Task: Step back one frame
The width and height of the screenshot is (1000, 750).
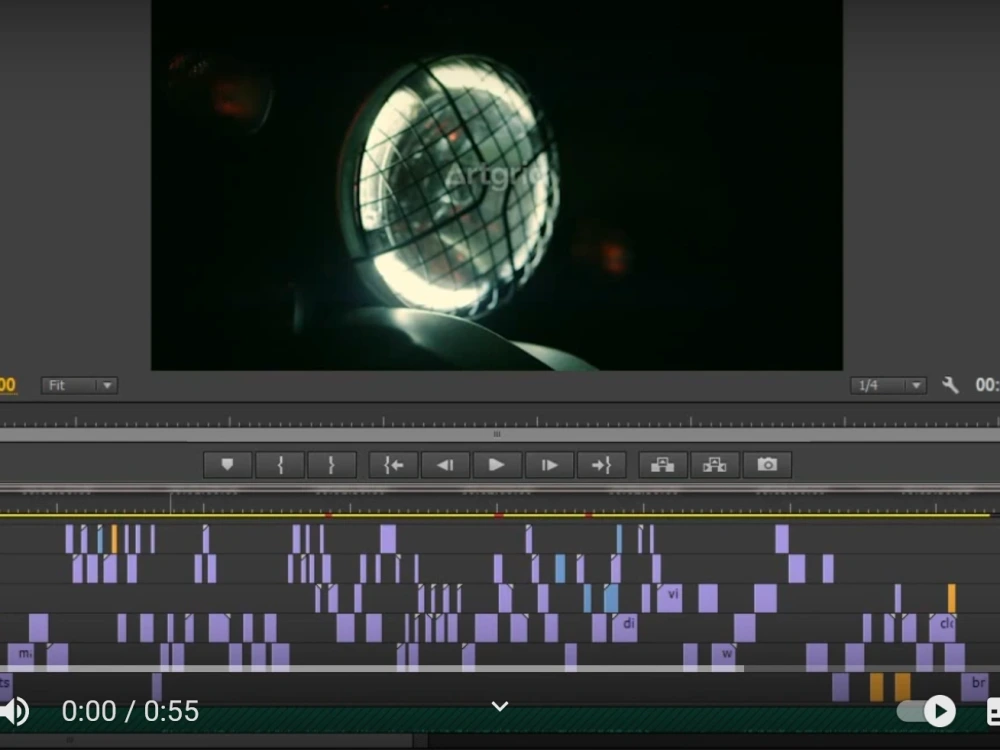Action: pos(445,465)
